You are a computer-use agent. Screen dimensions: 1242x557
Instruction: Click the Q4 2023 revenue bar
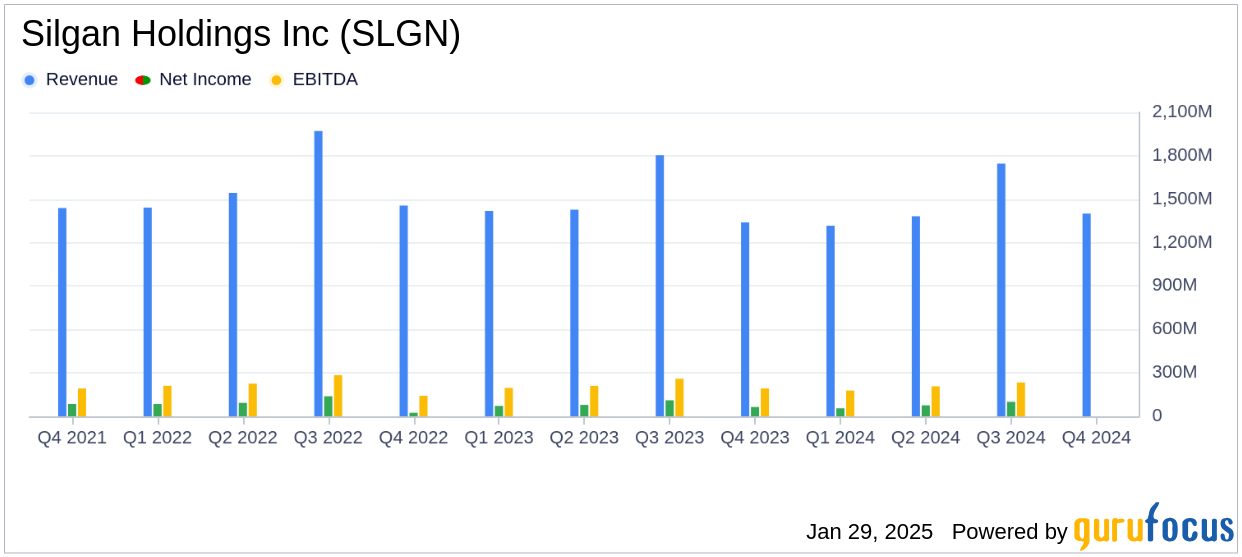(x=745, y=320)
